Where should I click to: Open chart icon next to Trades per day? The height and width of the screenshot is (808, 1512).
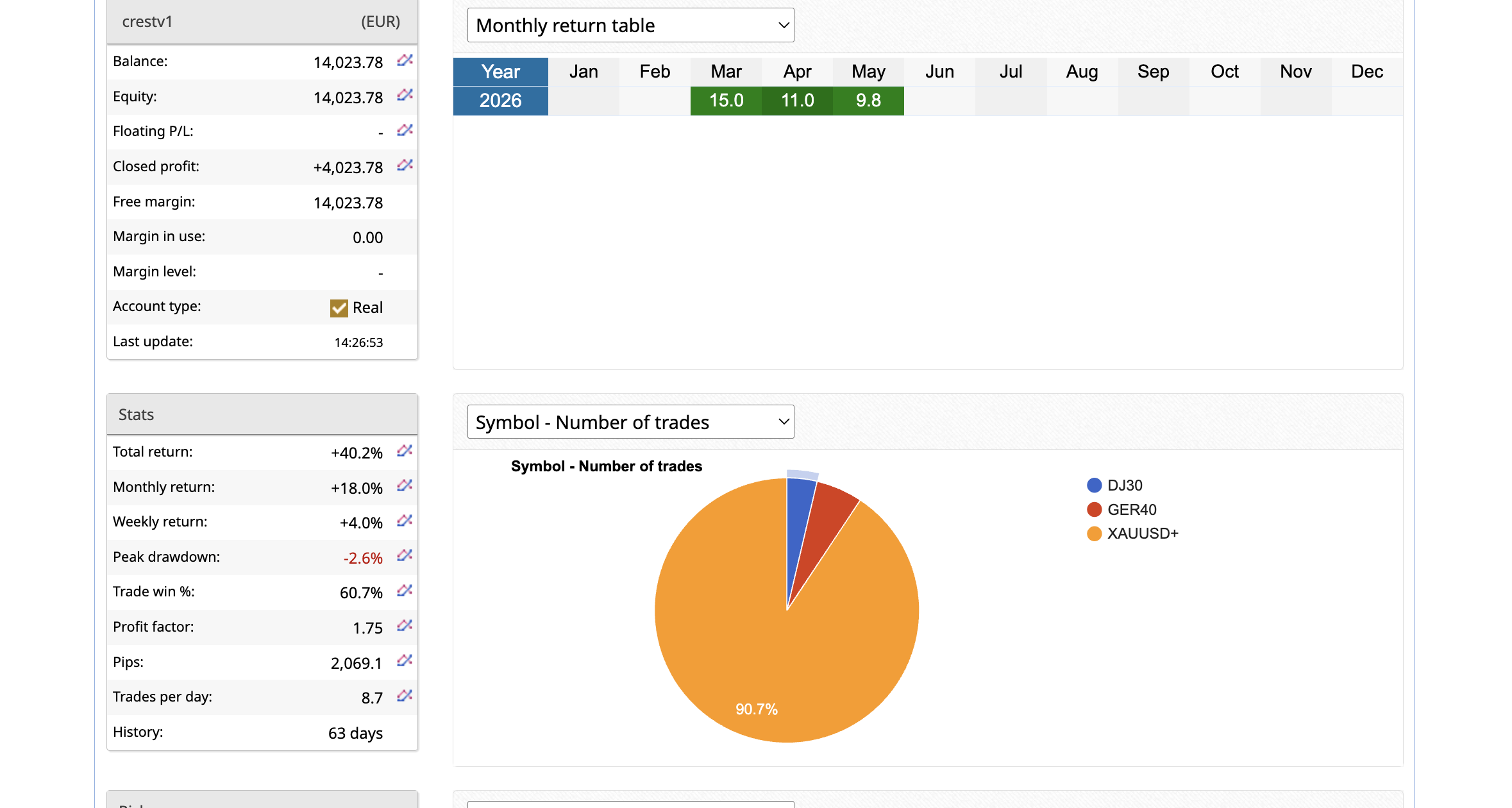(405, 696)
